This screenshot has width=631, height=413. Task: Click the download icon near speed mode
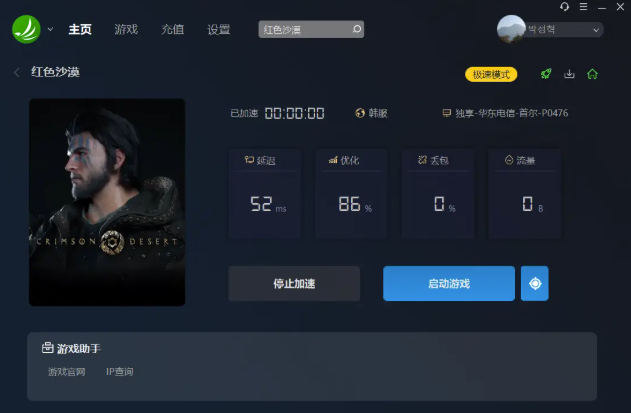point(569,74)
